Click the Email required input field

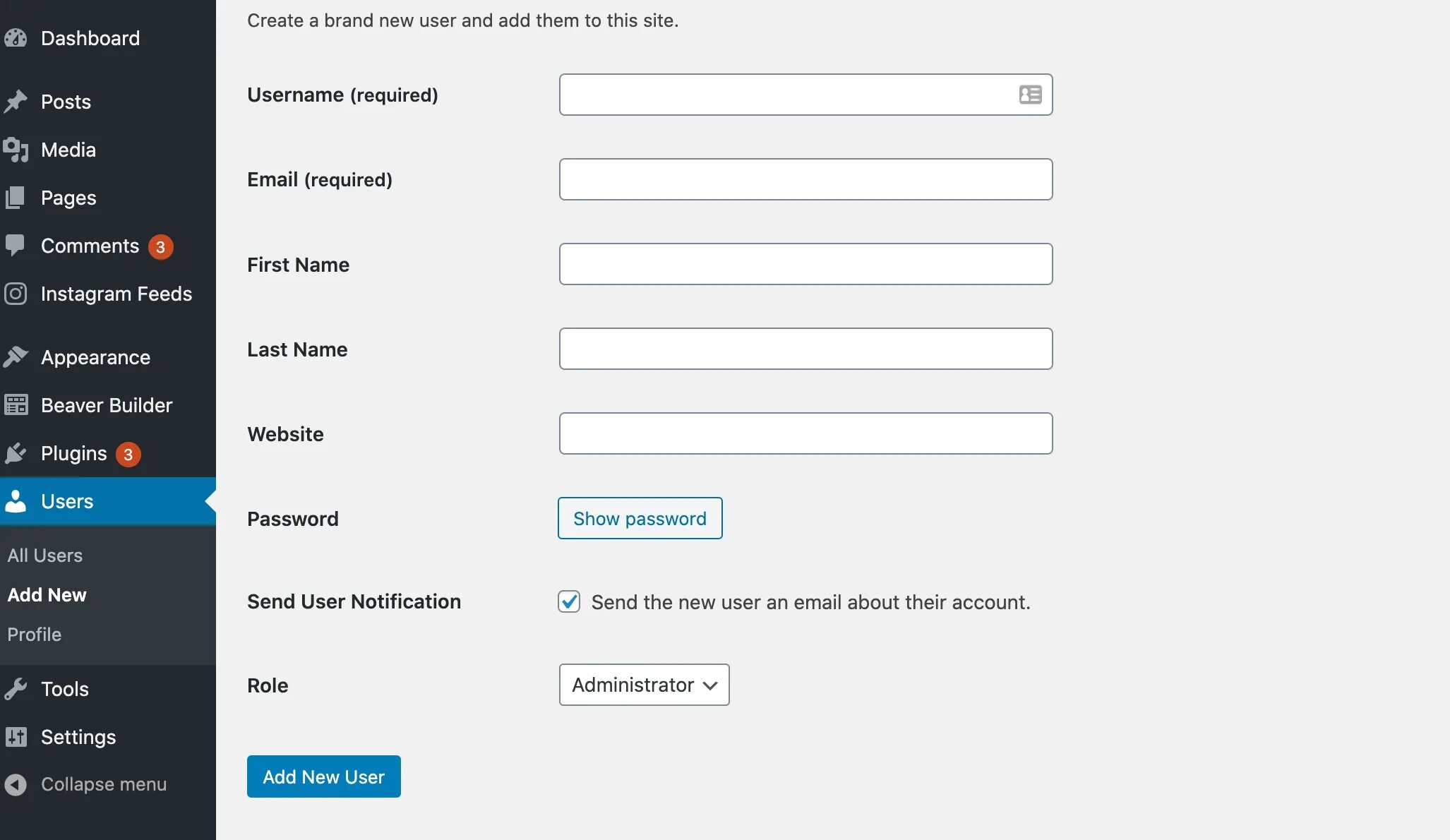click(805, 178)
